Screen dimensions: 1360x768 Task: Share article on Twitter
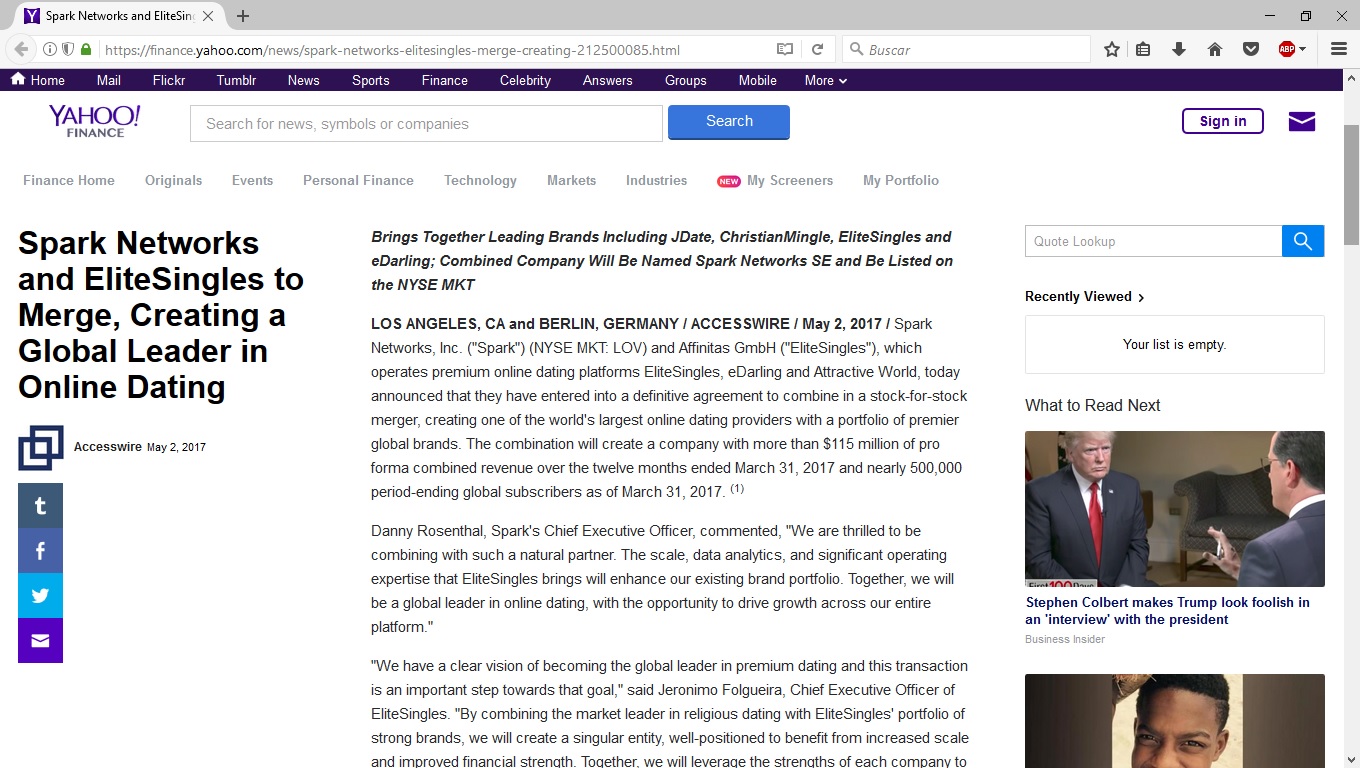click(40, 596)
